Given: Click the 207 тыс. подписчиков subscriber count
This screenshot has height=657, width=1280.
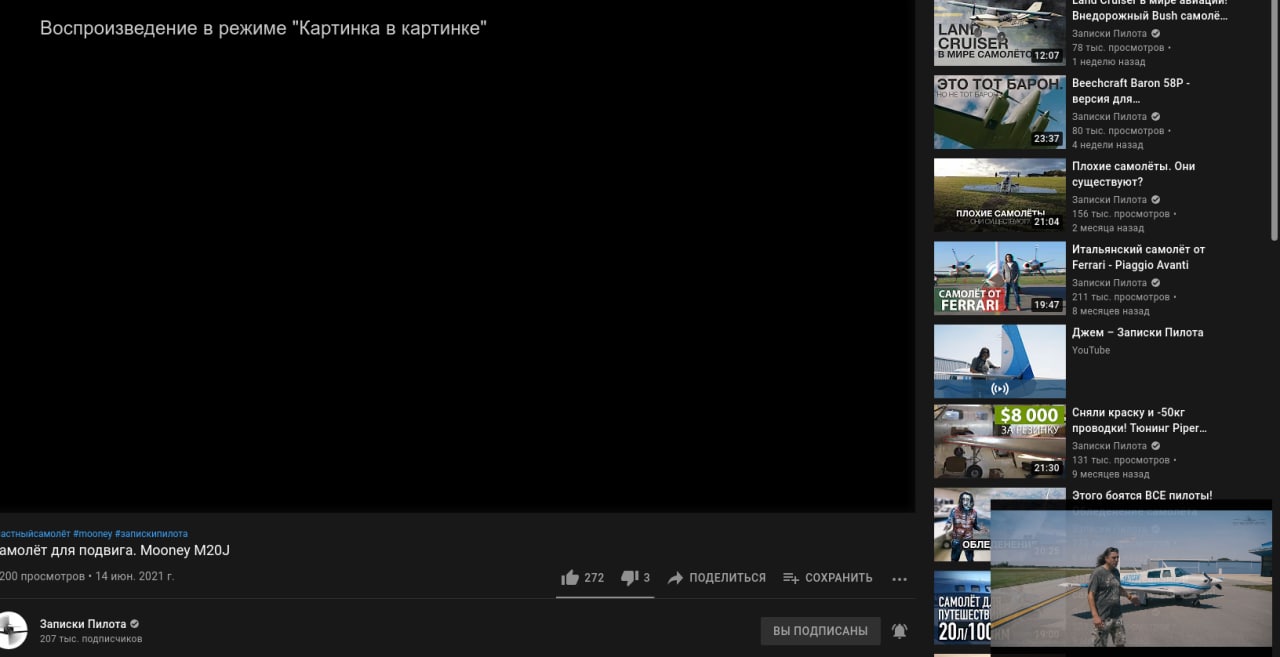Looking at the screenshot, I should click(x=91, y=638).
